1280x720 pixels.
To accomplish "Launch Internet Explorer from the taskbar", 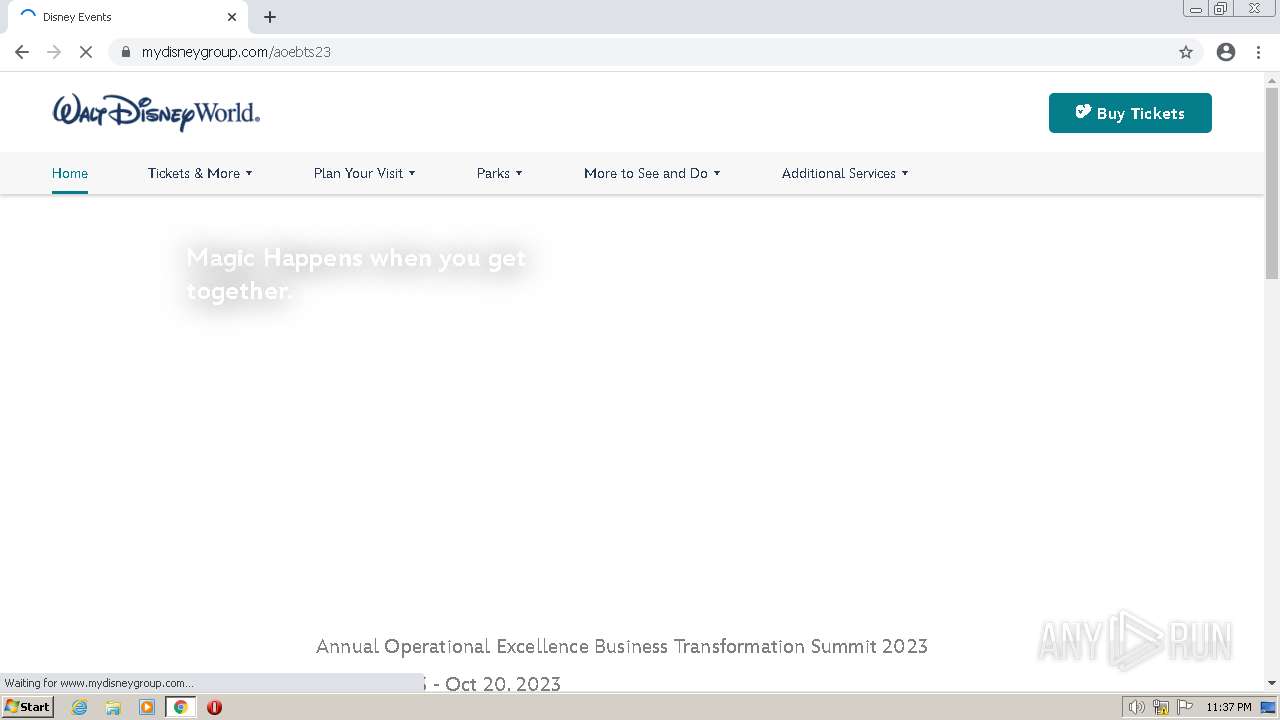I will coord(80,707).
